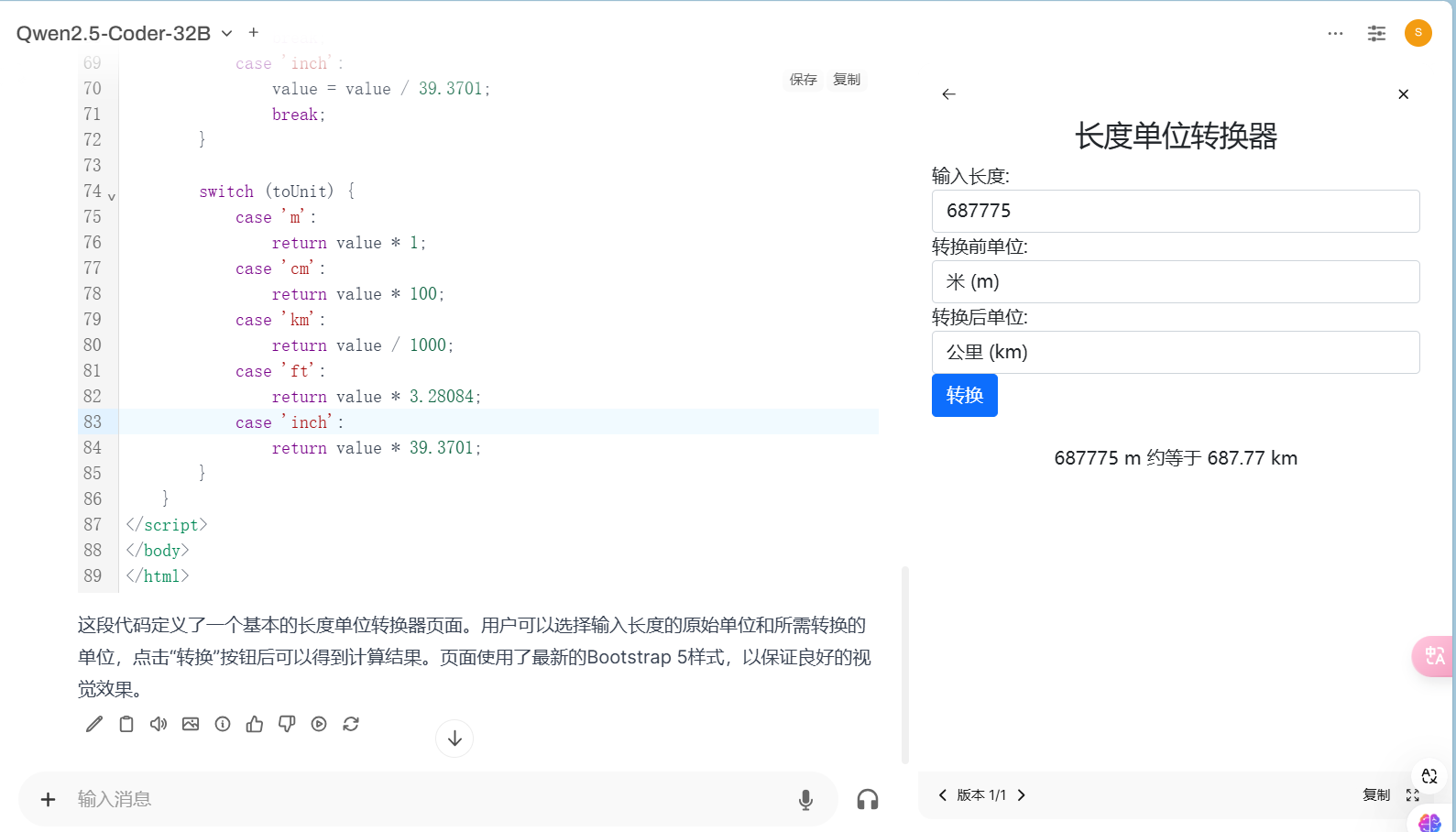
Task: Open the chat controls sliders icon
Action: pos(1376,34)
